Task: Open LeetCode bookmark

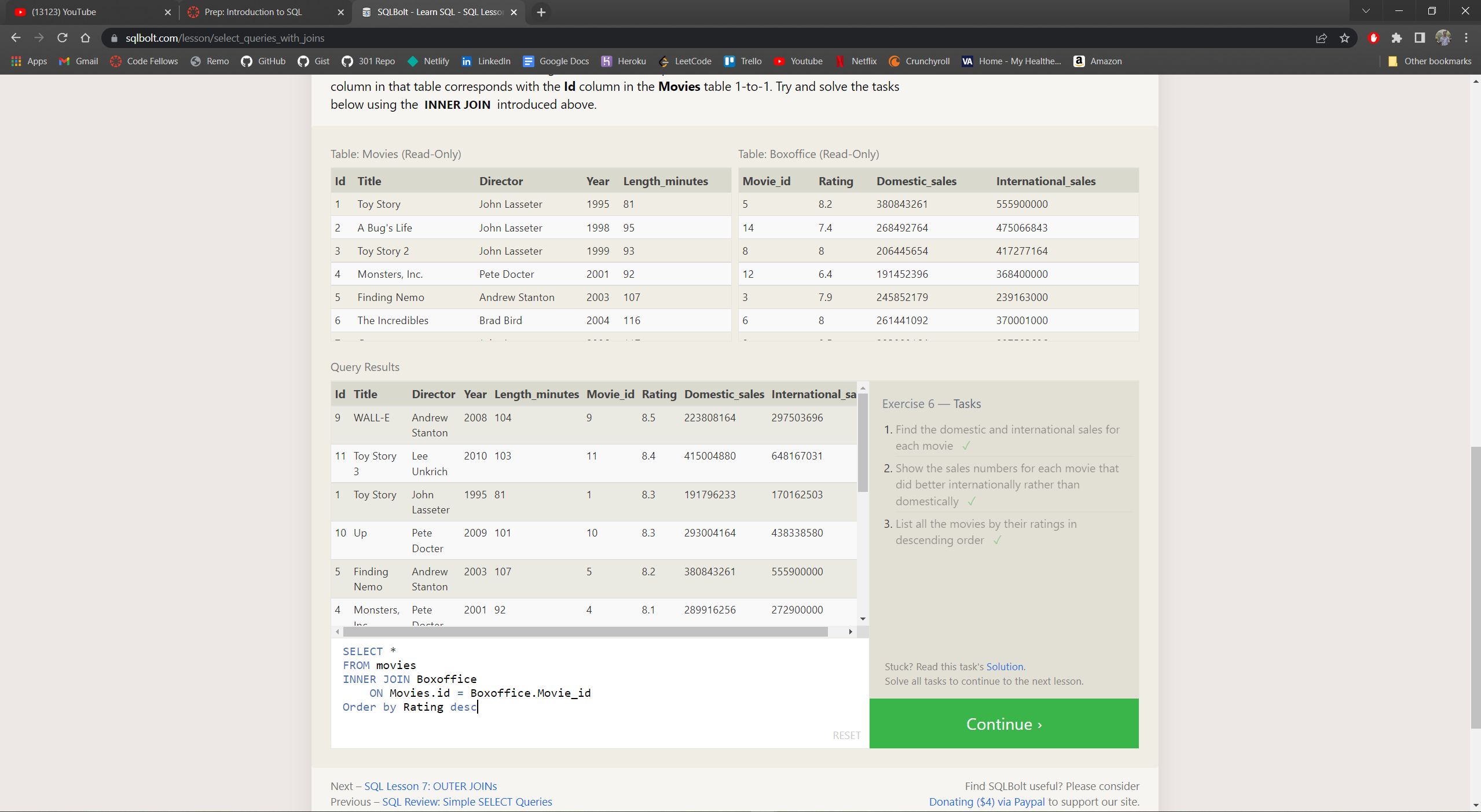Action: tap(685, 61)
